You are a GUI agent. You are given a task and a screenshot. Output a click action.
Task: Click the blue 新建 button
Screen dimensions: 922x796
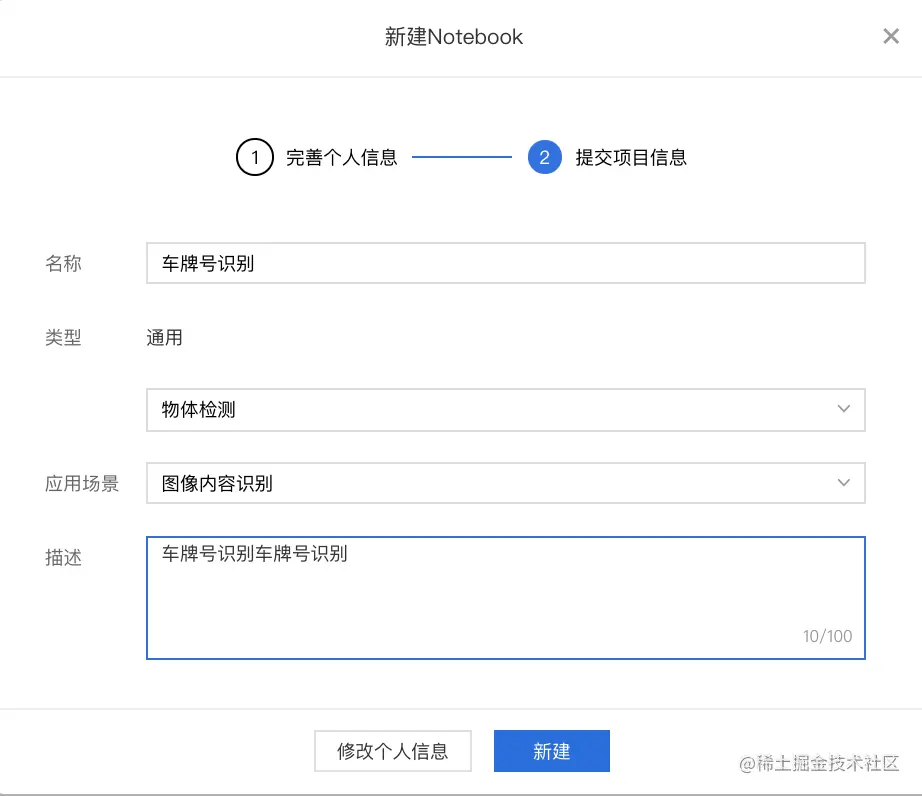tap(552, 751)
